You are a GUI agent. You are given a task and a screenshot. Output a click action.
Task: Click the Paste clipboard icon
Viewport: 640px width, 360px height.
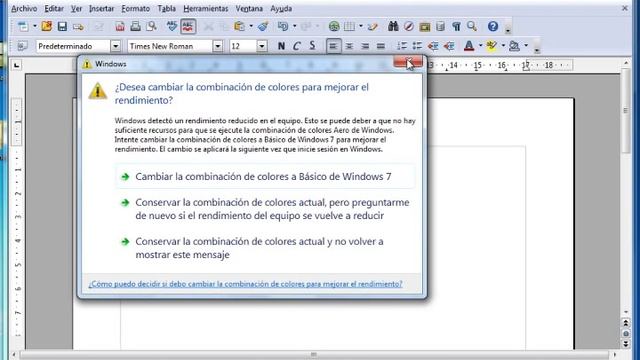click(240, 27)
